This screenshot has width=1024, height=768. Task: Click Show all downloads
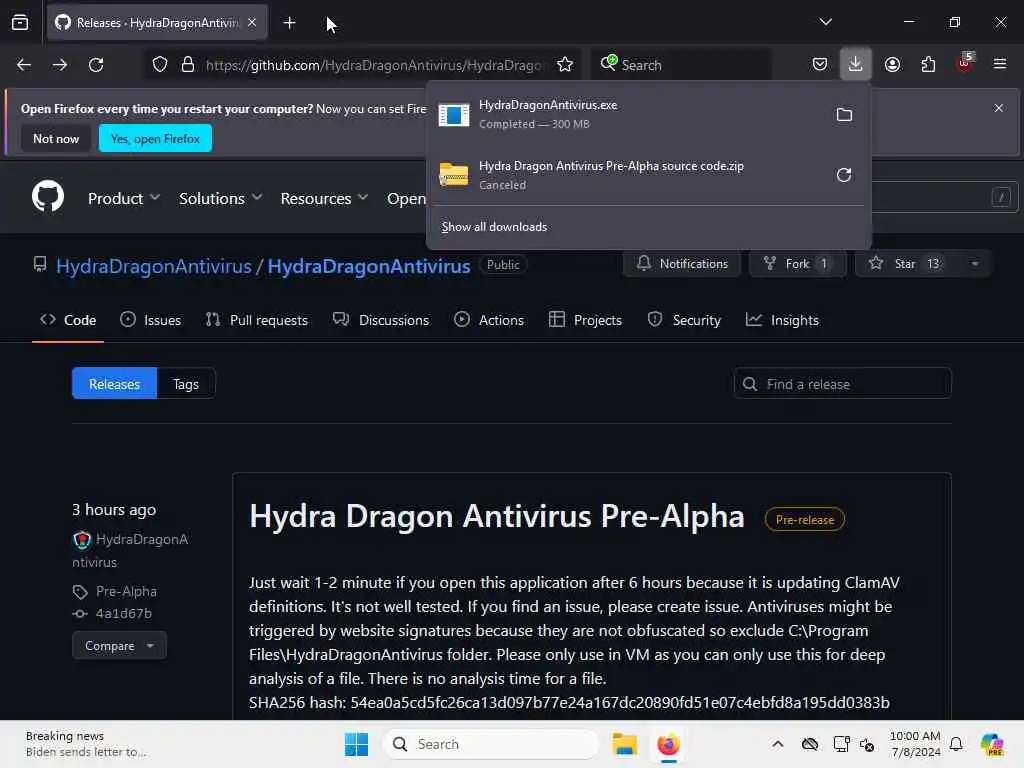(494, 227)
